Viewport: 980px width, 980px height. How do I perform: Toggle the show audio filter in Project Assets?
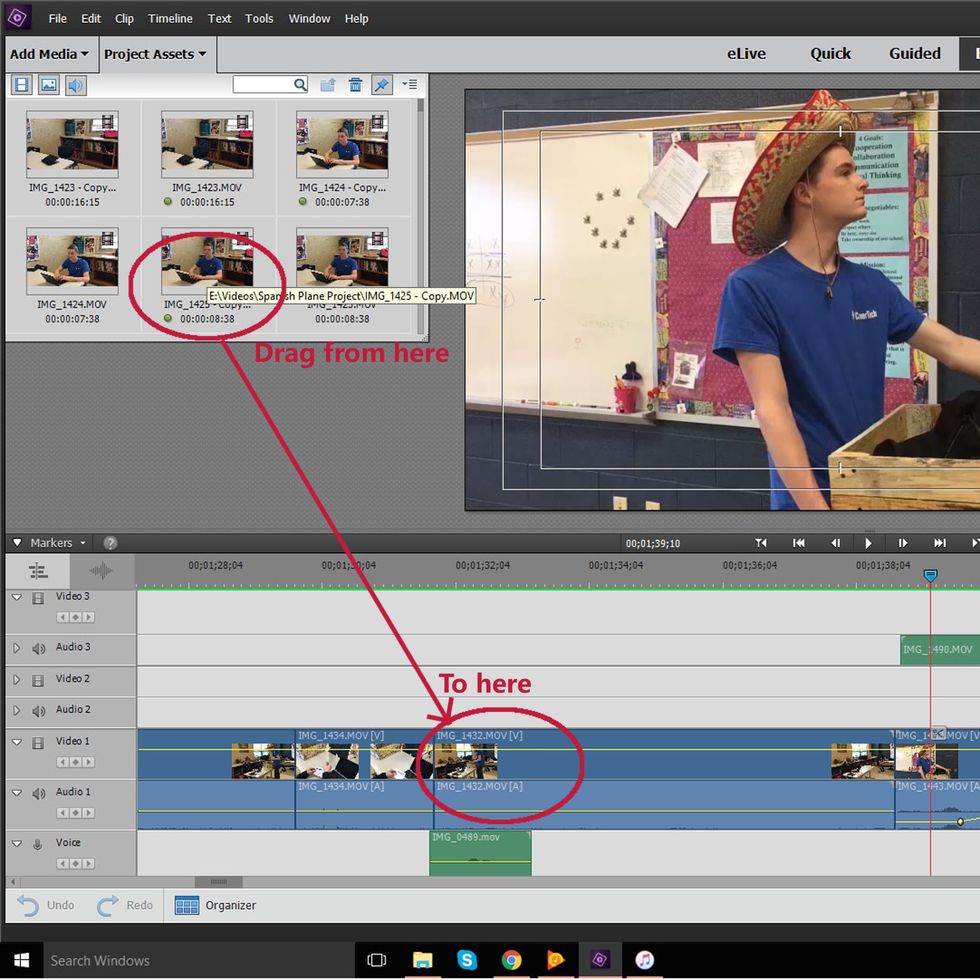coord(76,85)
